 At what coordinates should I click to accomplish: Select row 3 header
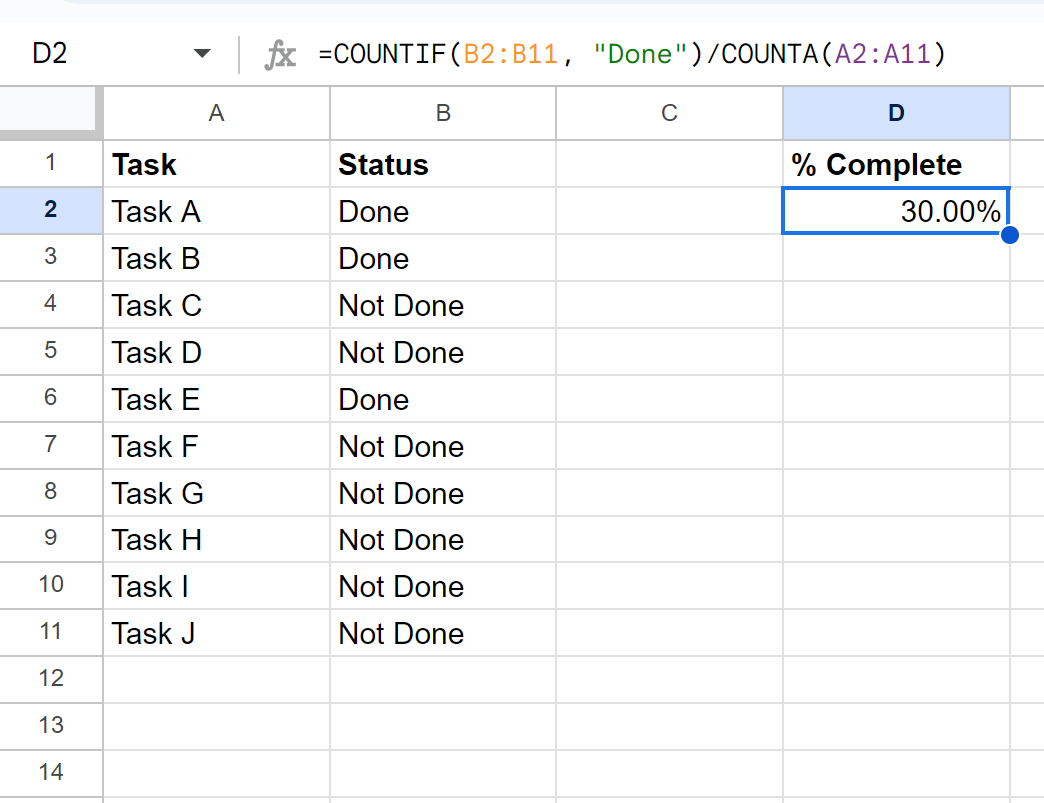51,257
